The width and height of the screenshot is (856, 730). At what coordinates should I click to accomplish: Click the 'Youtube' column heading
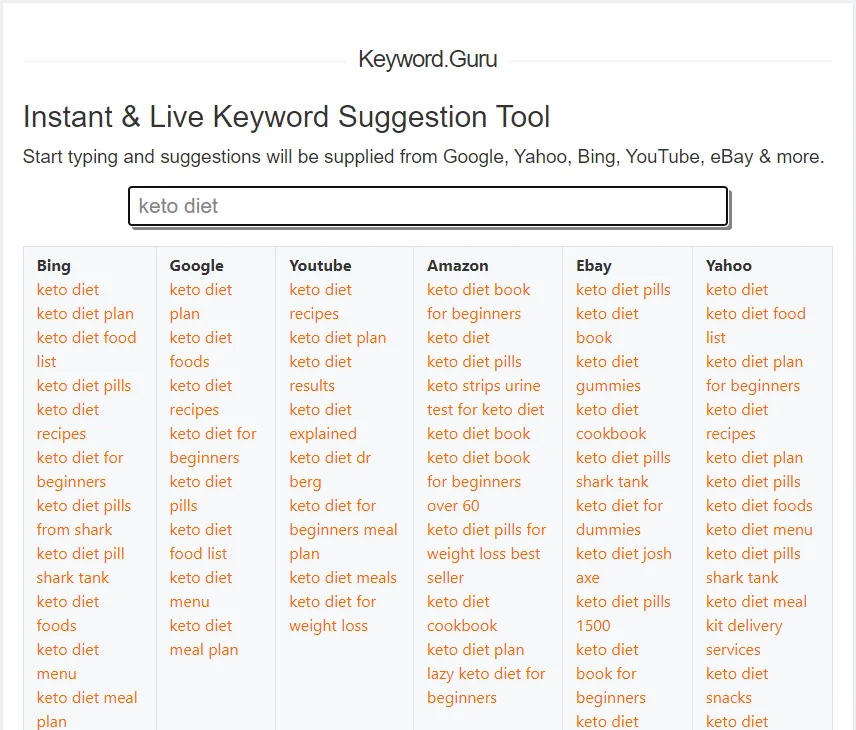pyautogui.click(x=320, y=265)
